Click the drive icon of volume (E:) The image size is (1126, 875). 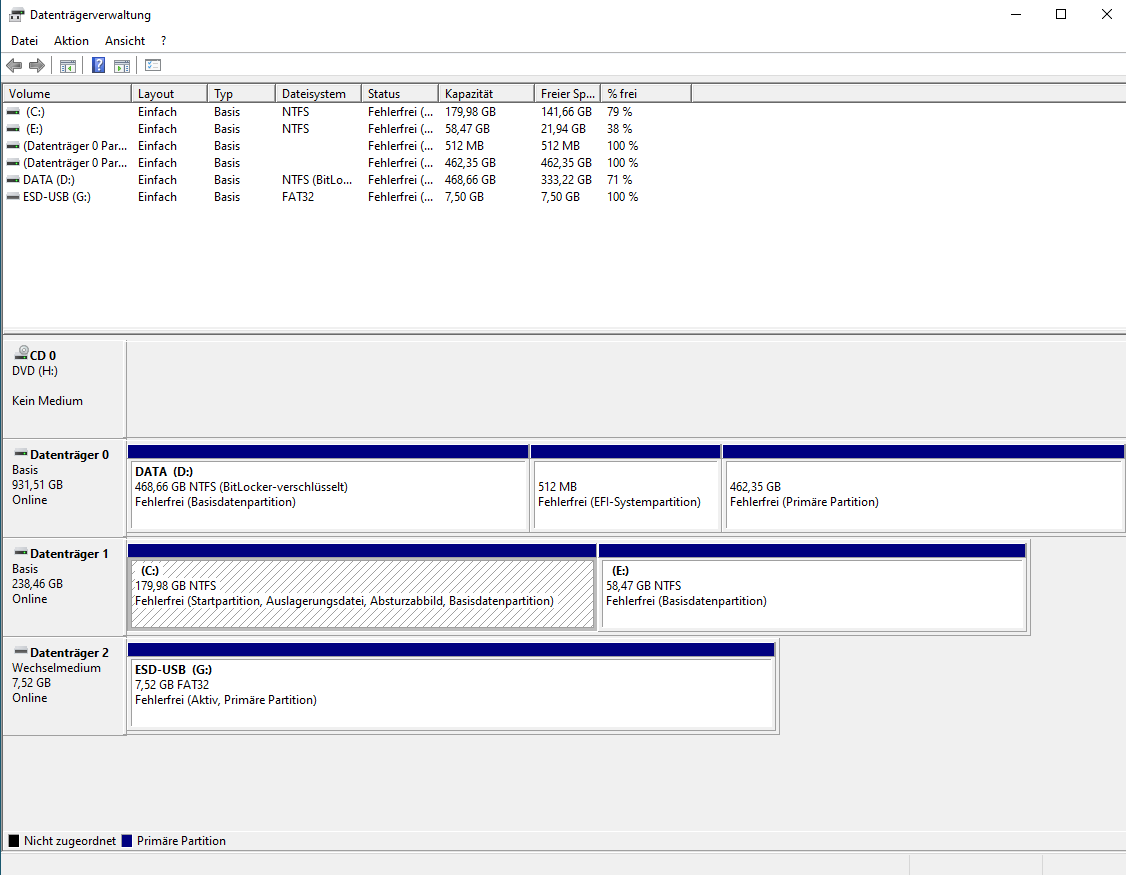[x=13, y=129]
